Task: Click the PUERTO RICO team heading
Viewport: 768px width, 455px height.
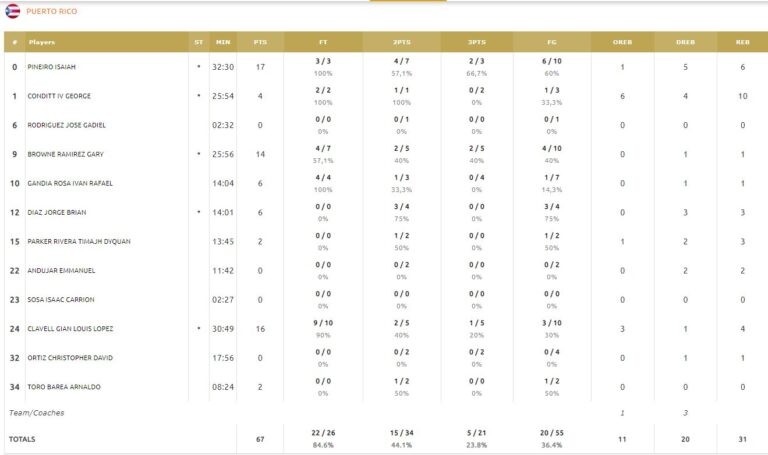Action: pyautogui.click(x=49, y=11)
